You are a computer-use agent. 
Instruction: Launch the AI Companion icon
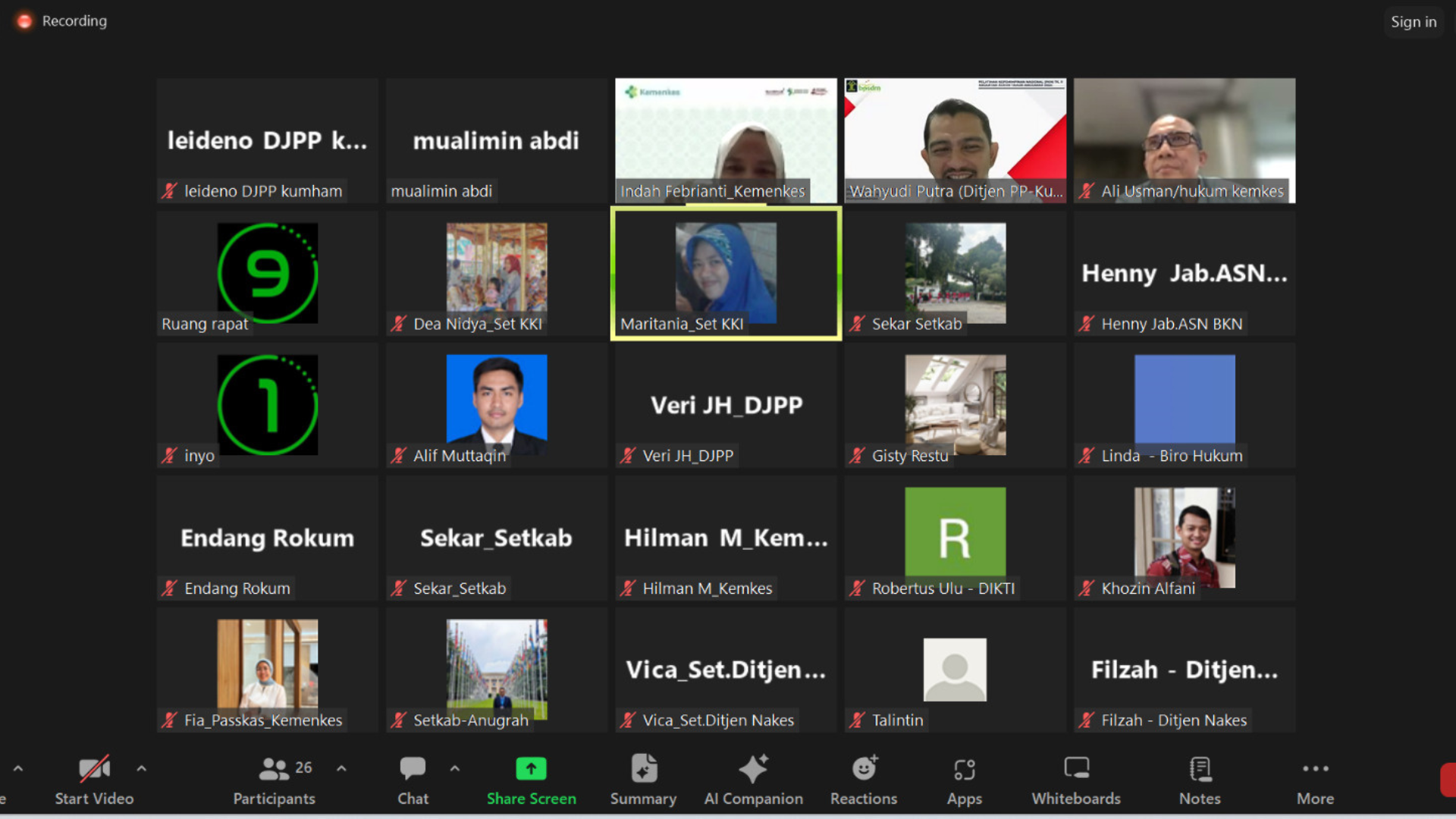753,769
